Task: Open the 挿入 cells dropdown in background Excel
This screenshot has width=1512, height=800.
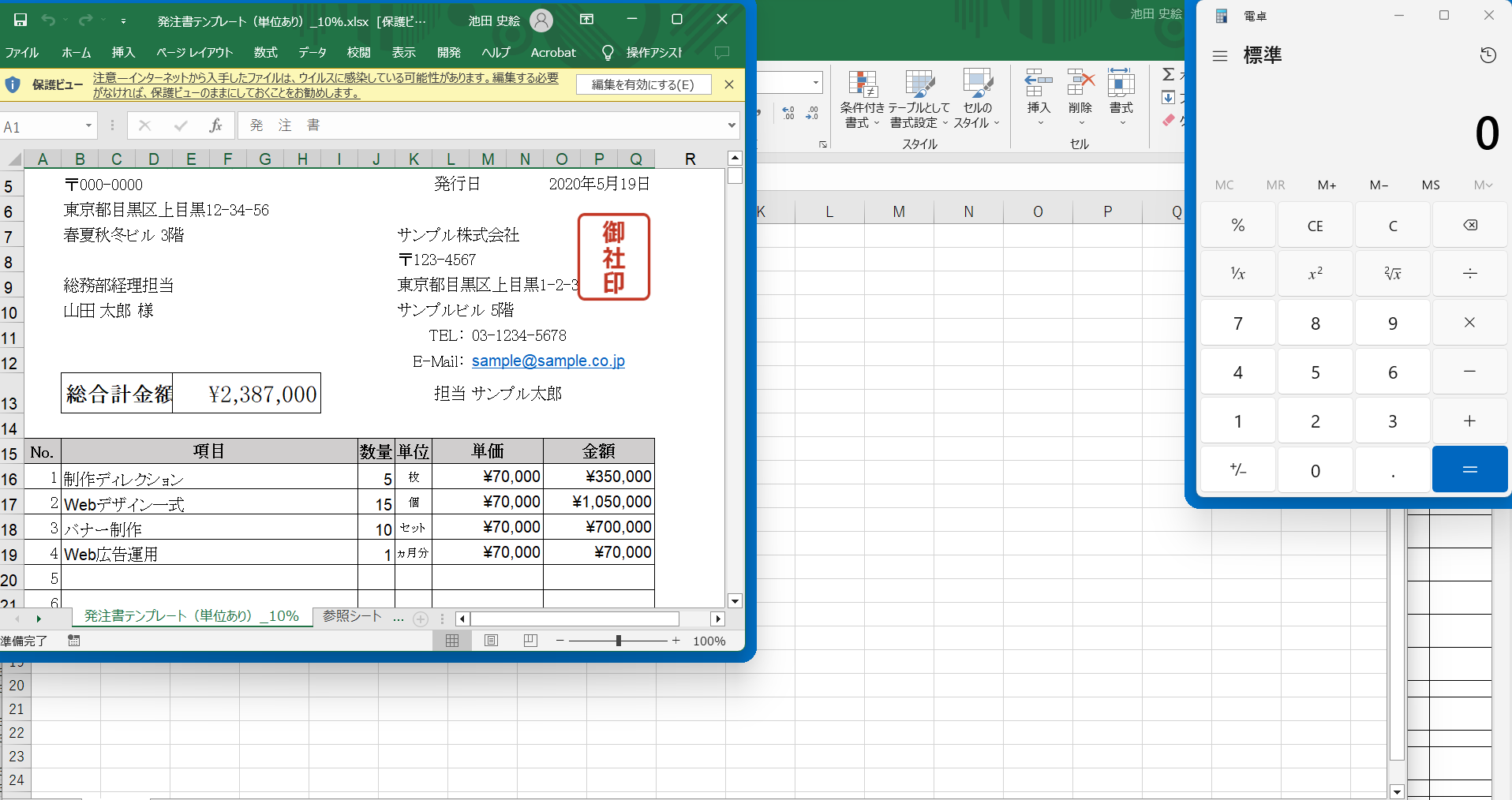Action: click(1039, 98)
